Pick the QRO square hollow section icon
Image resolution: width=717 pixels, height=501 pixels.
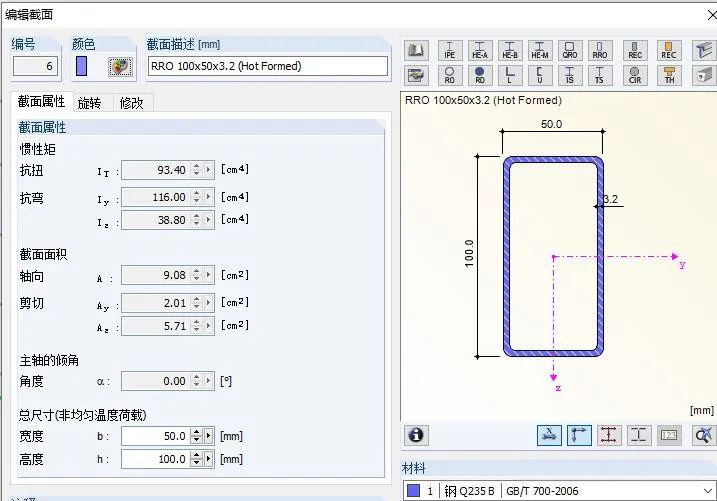pyautogui.click(x=570, y=51)
